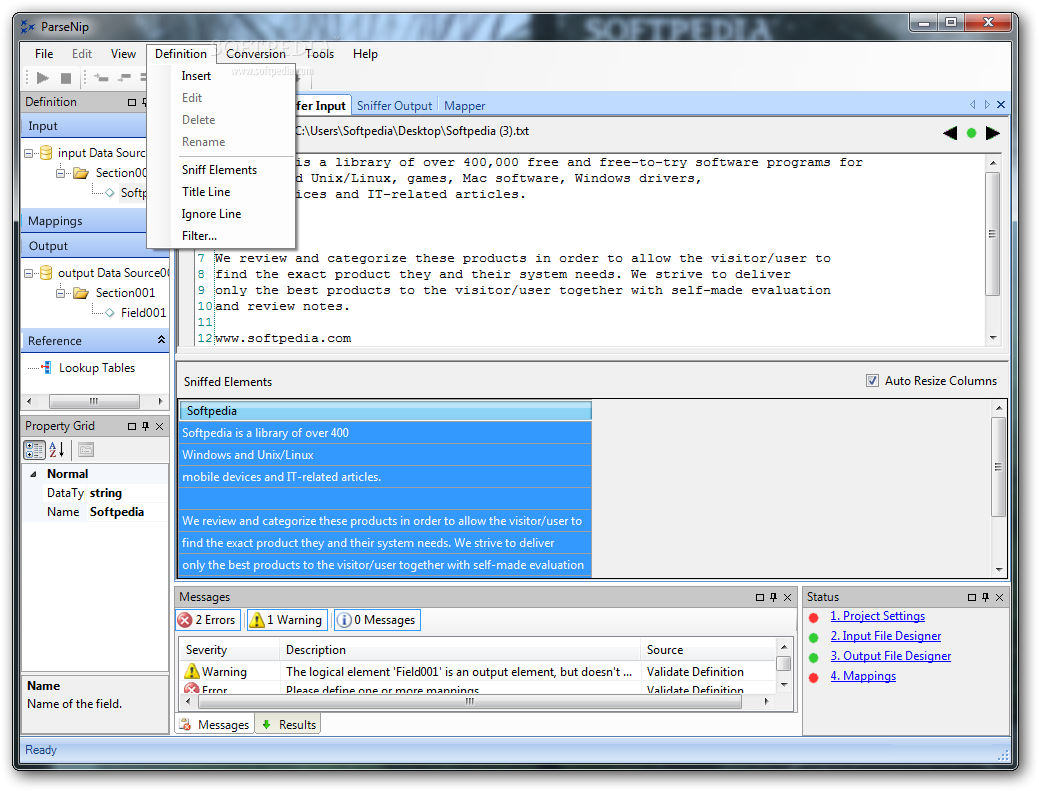
Task: Click the input Data Source database icon
Action: coord(46,153)
